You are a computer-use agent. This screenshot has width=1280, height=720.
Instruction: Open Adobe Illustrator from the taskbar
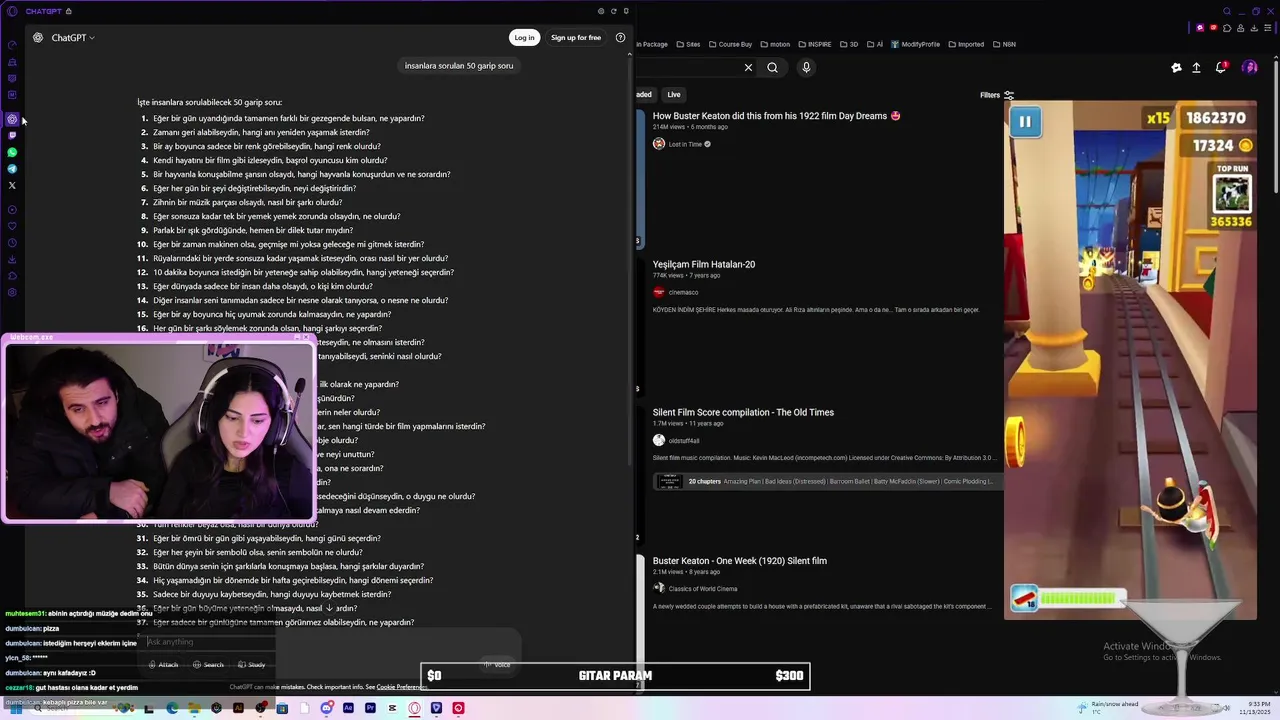(x=238, y=708)
